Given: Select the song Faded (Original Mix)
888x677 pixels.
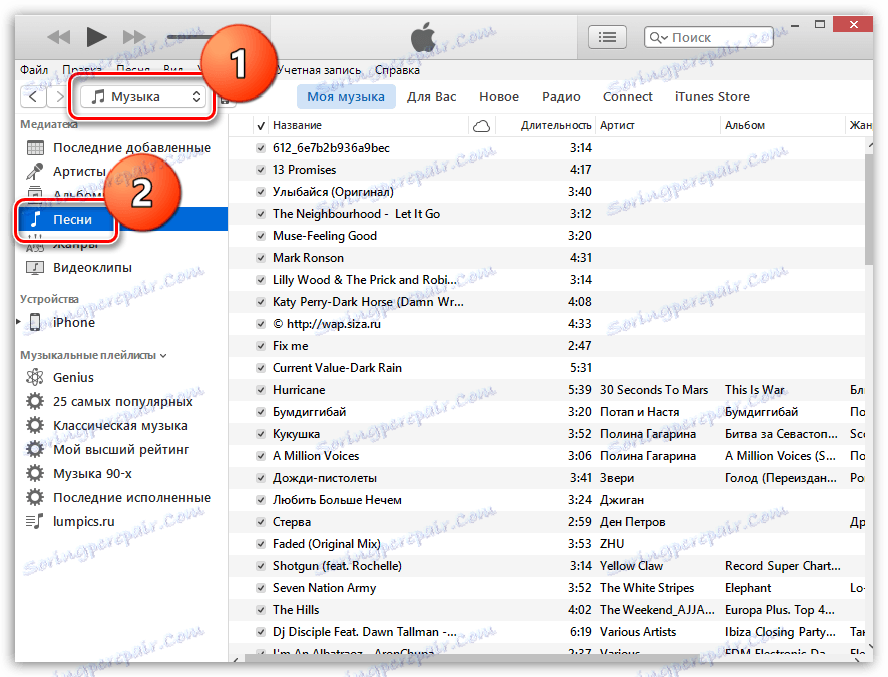Looking at the screenshot, I should pyautogui.click(x=327, y=544).
